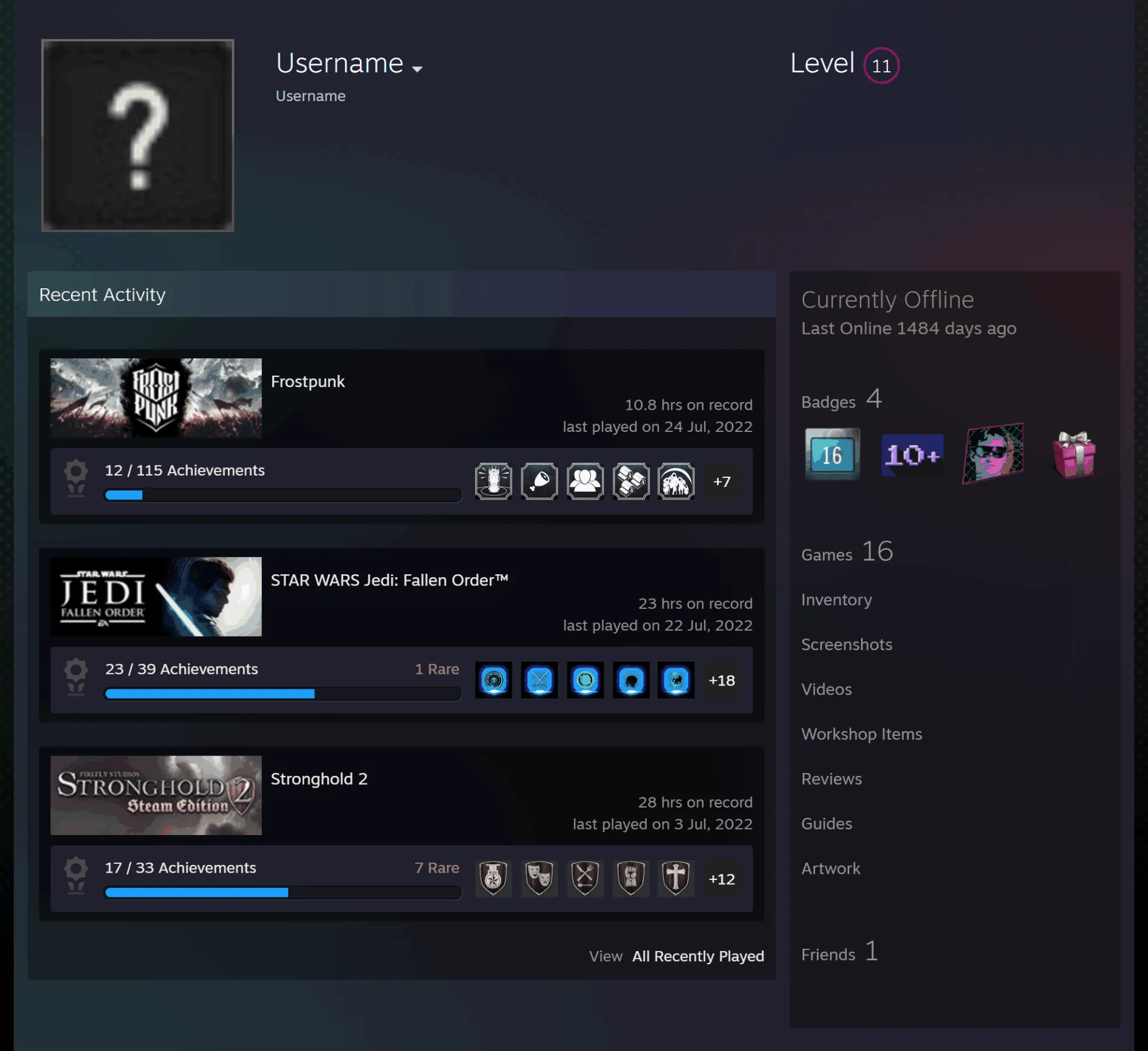
Task: Click Jedi Fallen Order's third blue ring achievement
Action: click(585, 680)
